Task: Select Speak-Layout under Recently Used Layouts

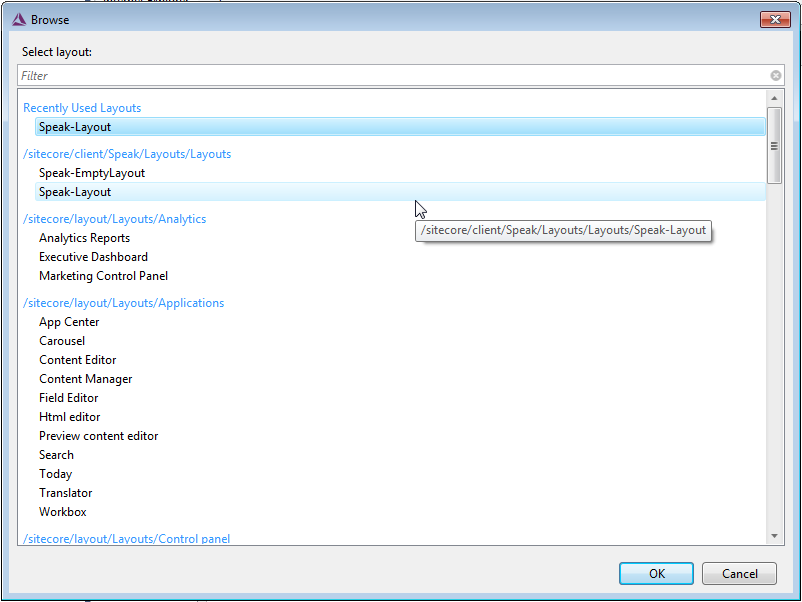Action: click(400, 127)
